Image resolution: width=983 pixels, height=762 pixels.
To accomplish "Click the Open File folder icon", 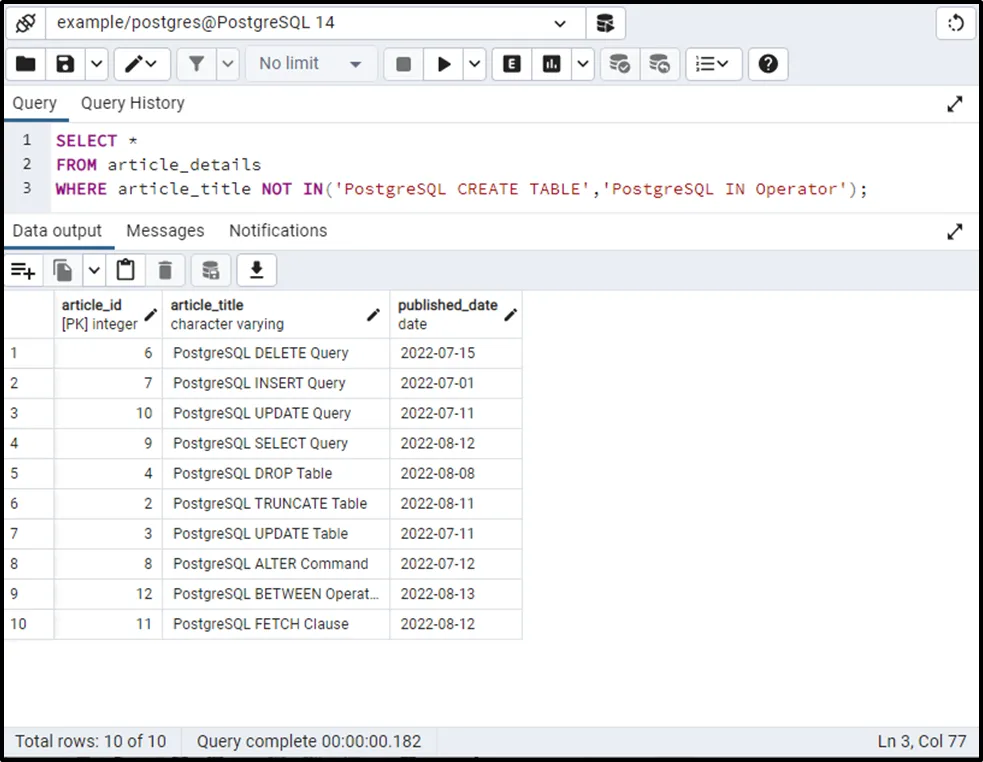I will pyautogui.click(x=26, y=64).
